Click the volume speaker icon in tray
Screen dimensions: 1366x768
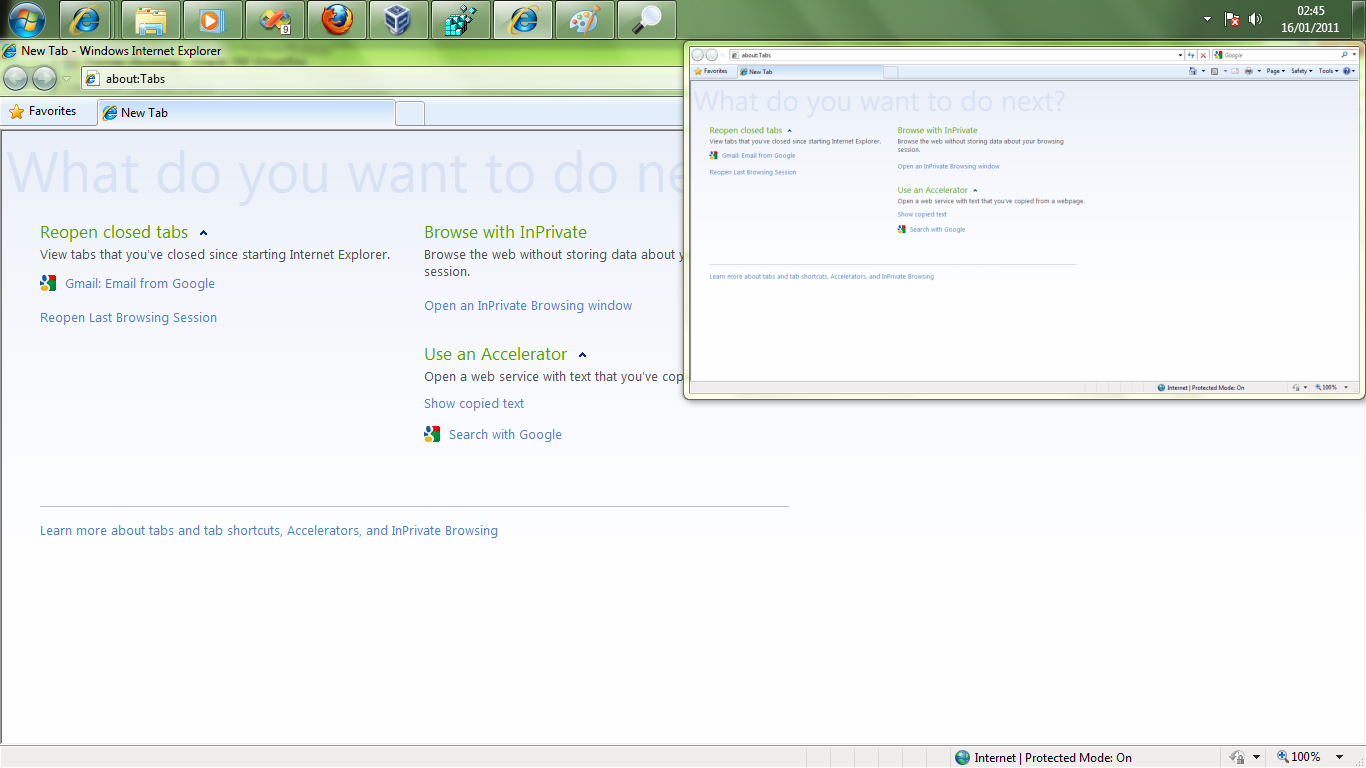click(1256, 19)
